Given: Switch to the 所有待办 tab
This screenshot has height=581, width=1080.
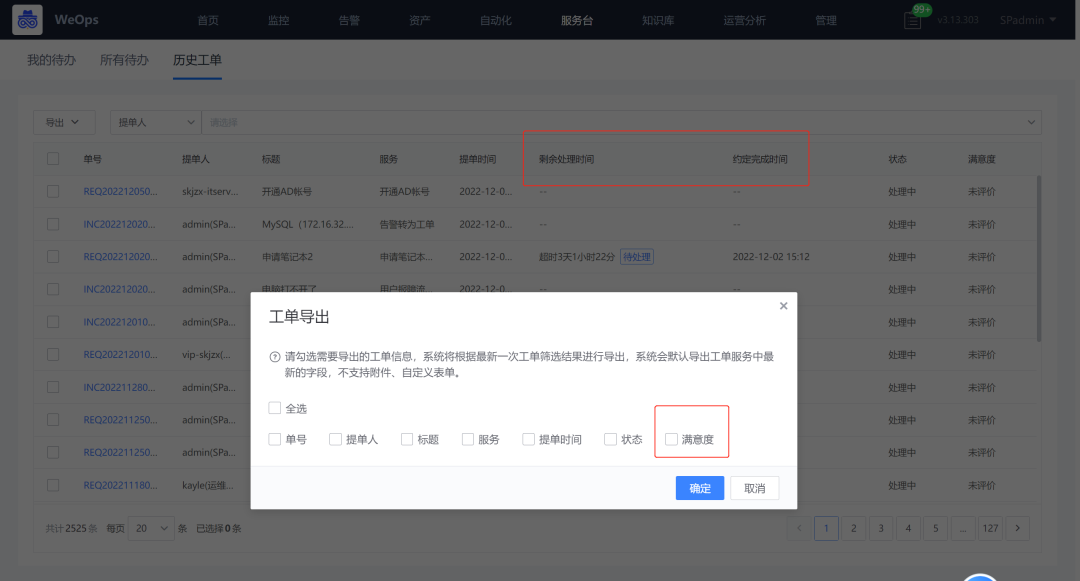Looking at the screenshot, I should click(x=124, y=60).
